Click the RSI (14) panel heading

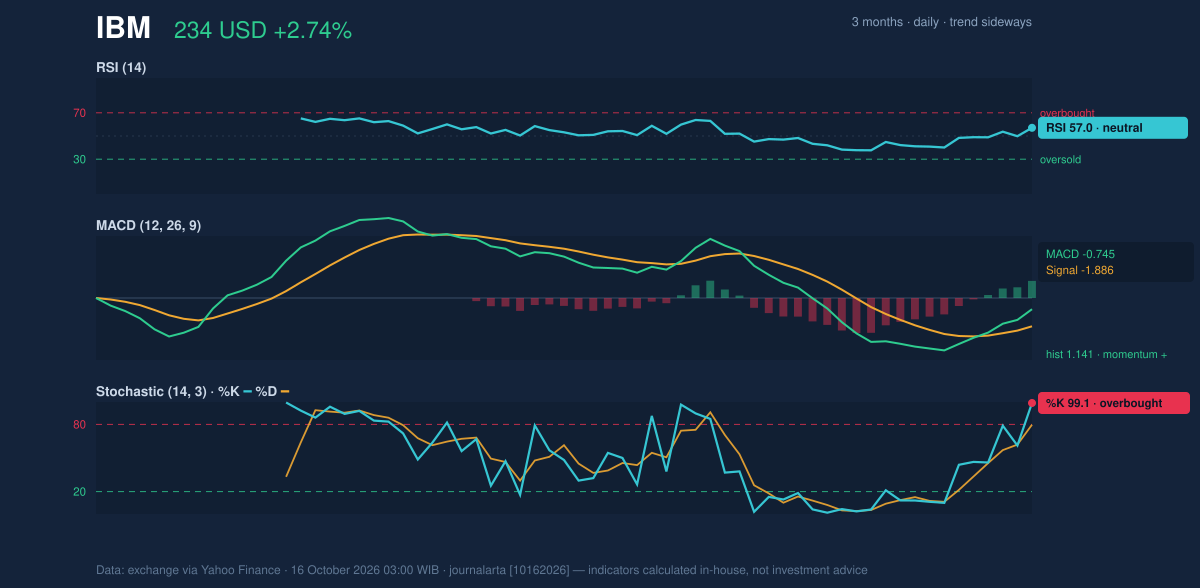point(121,68)
